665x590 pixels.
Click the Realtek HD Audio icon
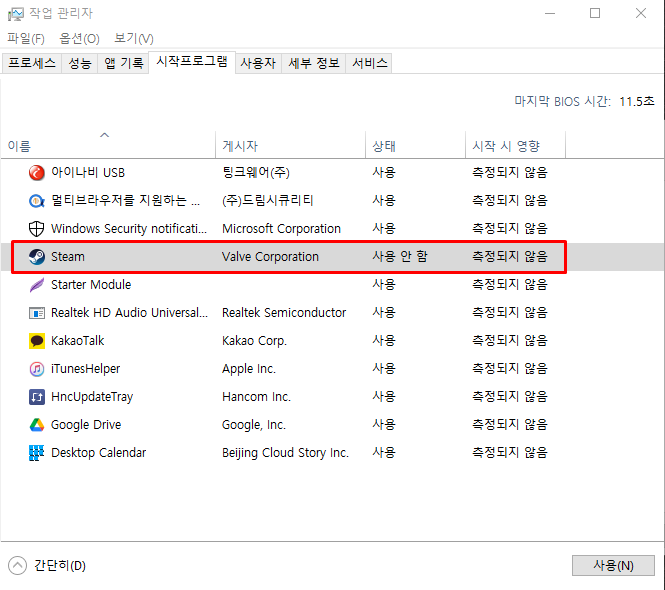click(x=36, y=313)
